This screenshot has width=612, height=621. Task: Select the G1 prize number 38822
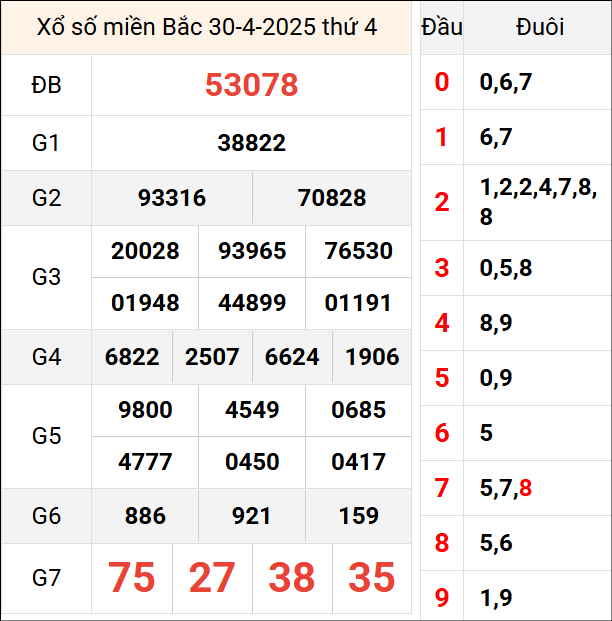251,143
